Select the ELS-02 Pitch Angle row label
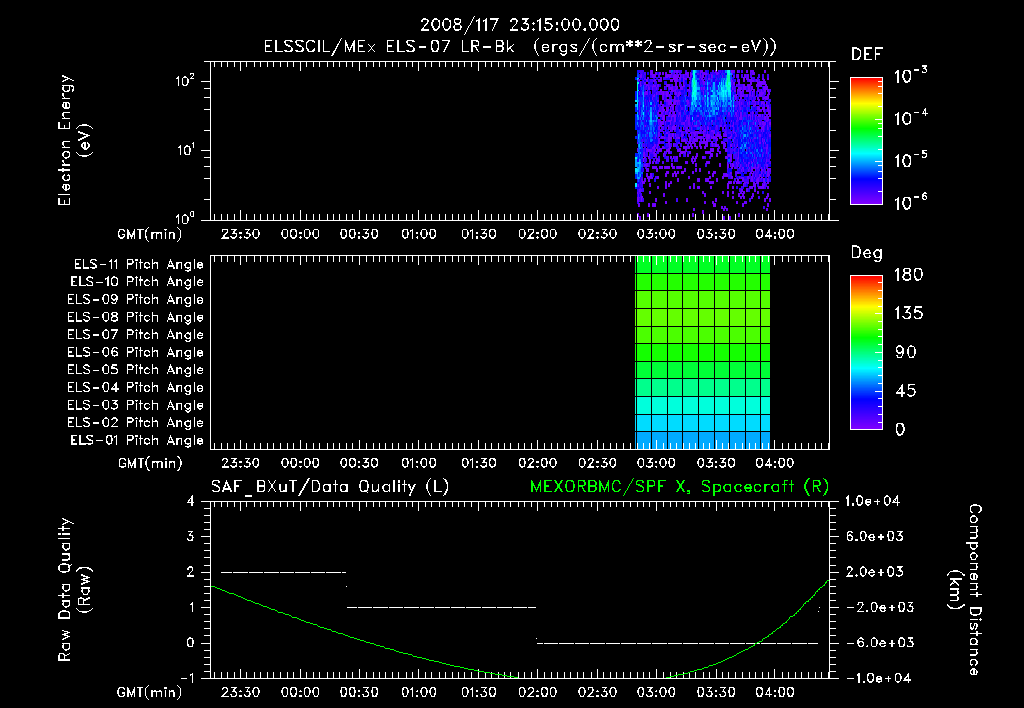The height and width of the screenshot is (708, 1024). (x=135, y=423)
